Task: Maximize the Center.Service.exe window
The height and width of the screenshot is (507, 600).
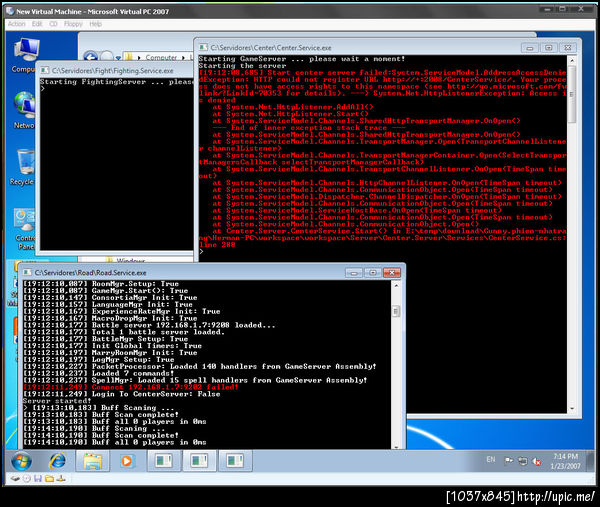Action: tap(549, 48)
